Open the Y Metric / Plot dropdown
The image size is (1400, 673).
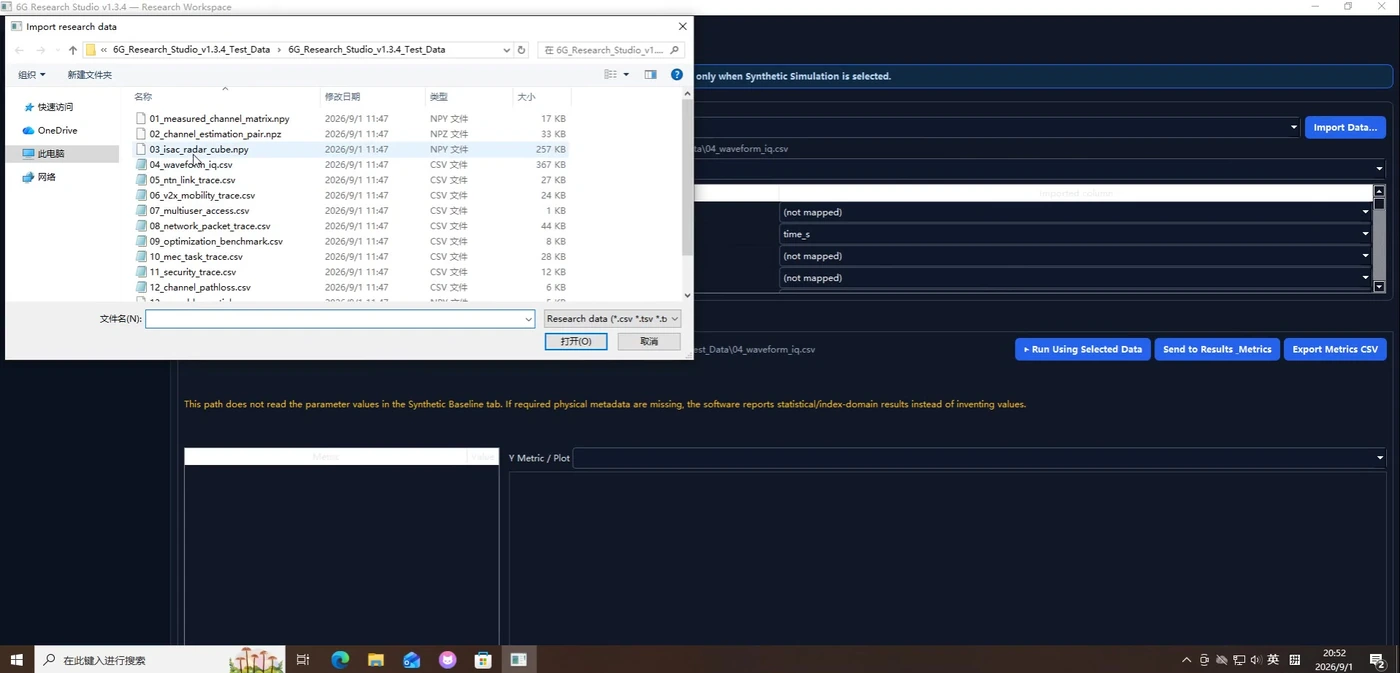coord(979,458)
